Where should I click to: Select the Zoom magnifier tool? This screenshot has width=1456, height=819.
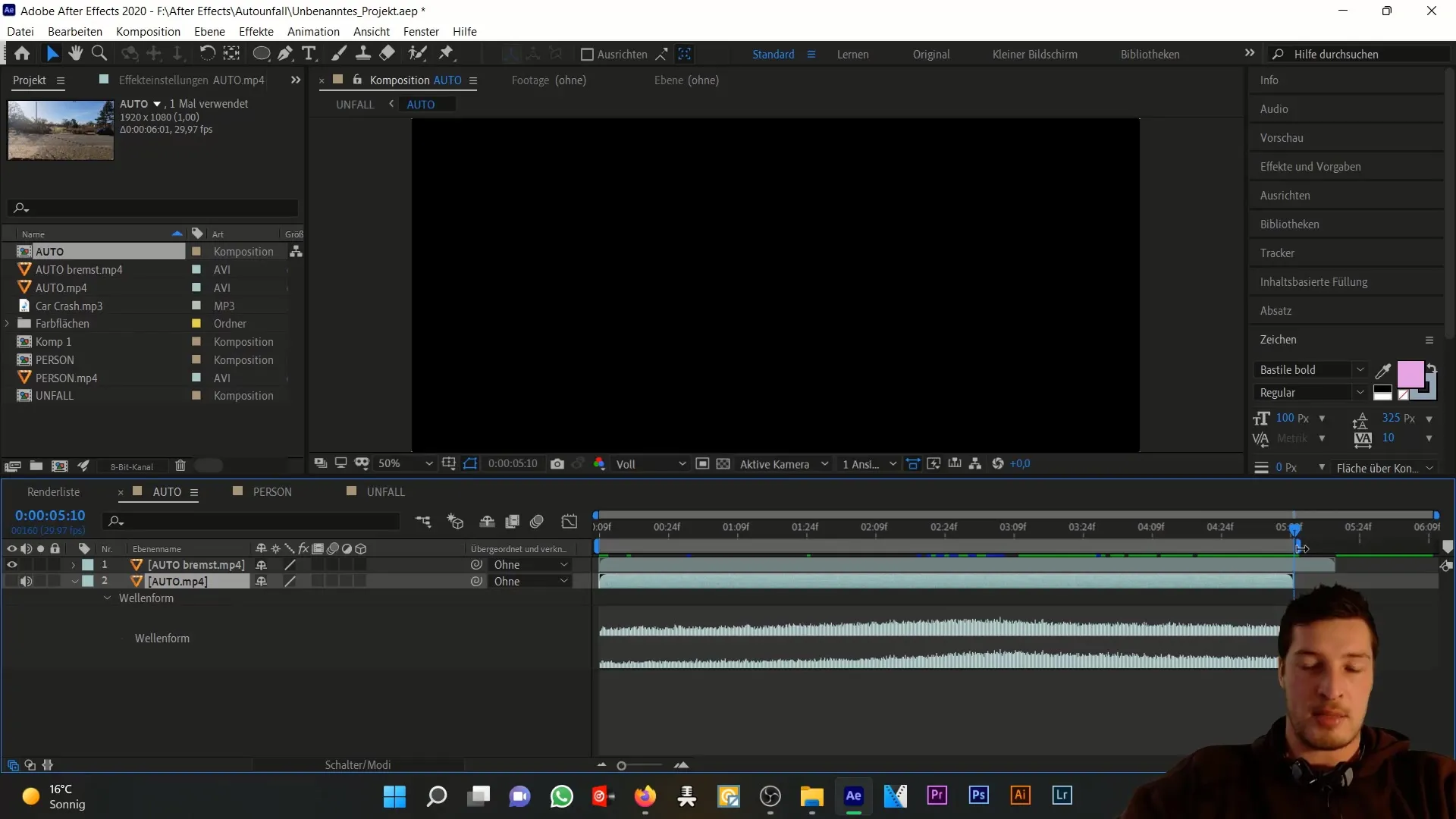(99, 54)
